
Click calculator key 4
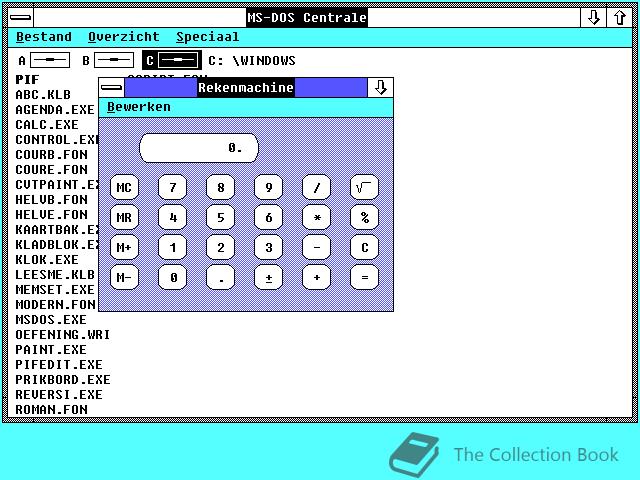click(173, 217)
